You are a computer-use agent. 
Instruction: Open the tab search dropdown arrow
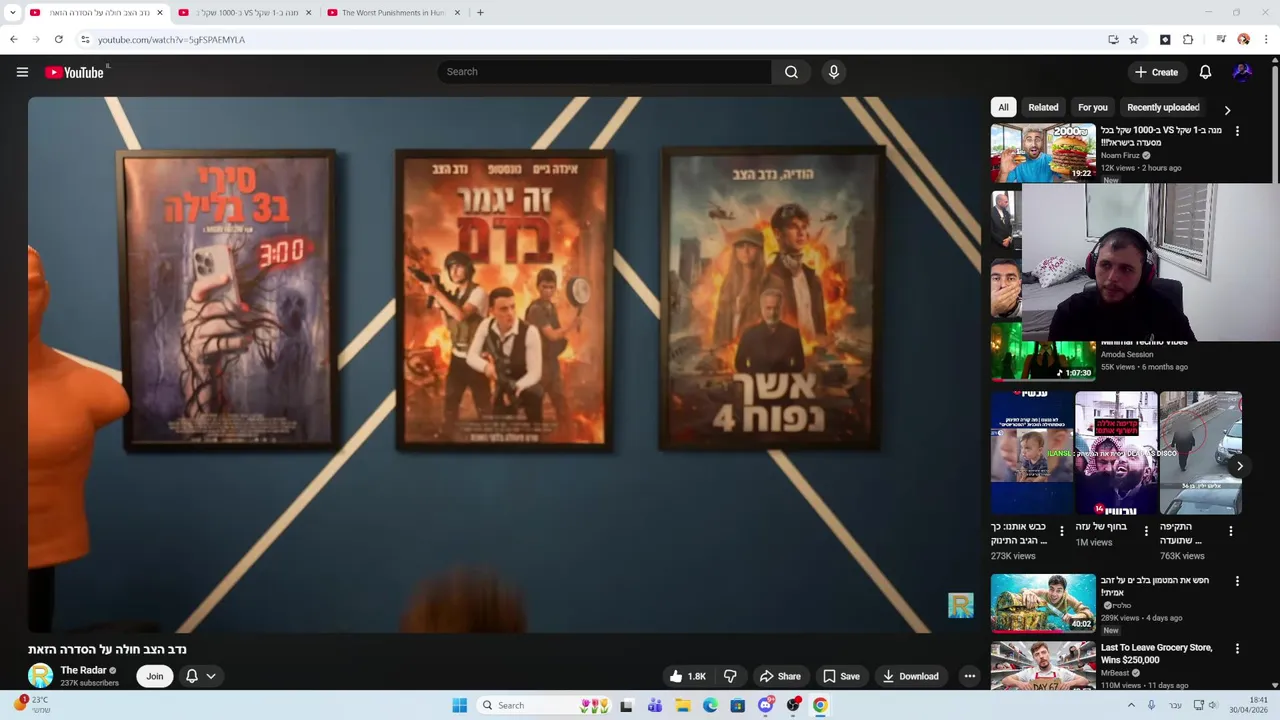click(13, 13)
